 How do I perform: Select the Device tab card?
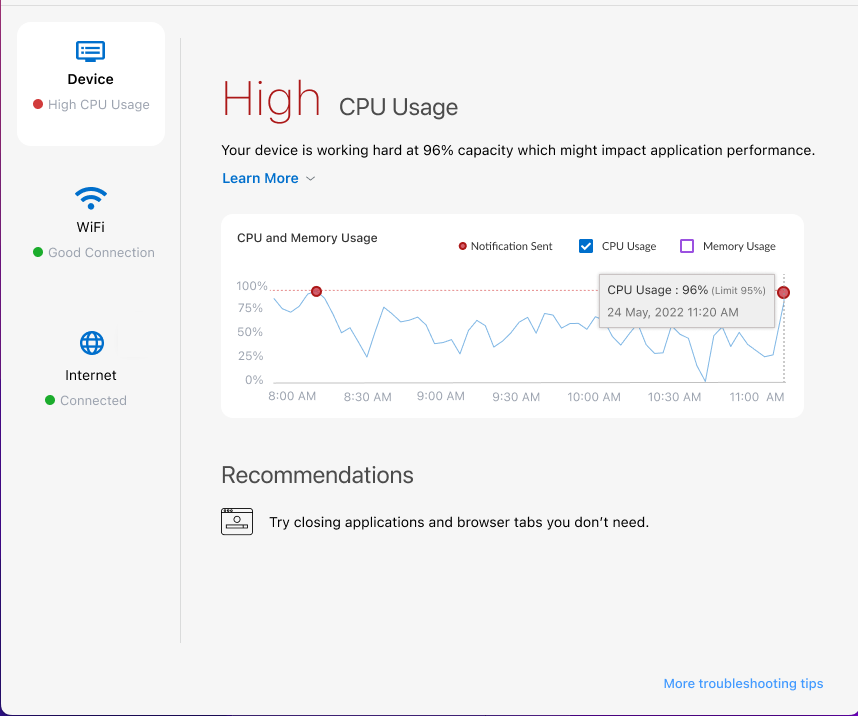[91, 84]
